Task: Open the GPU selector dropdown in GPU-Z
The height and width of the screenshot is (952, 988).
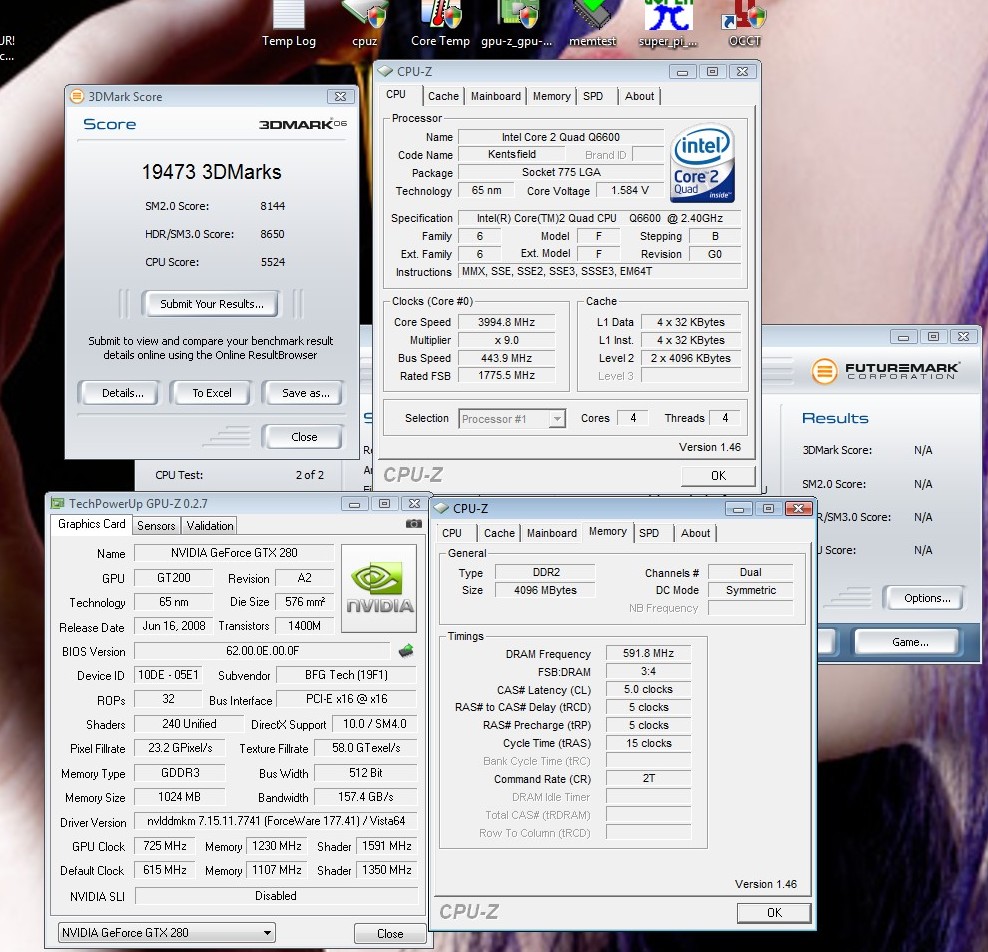Action: 167,932
